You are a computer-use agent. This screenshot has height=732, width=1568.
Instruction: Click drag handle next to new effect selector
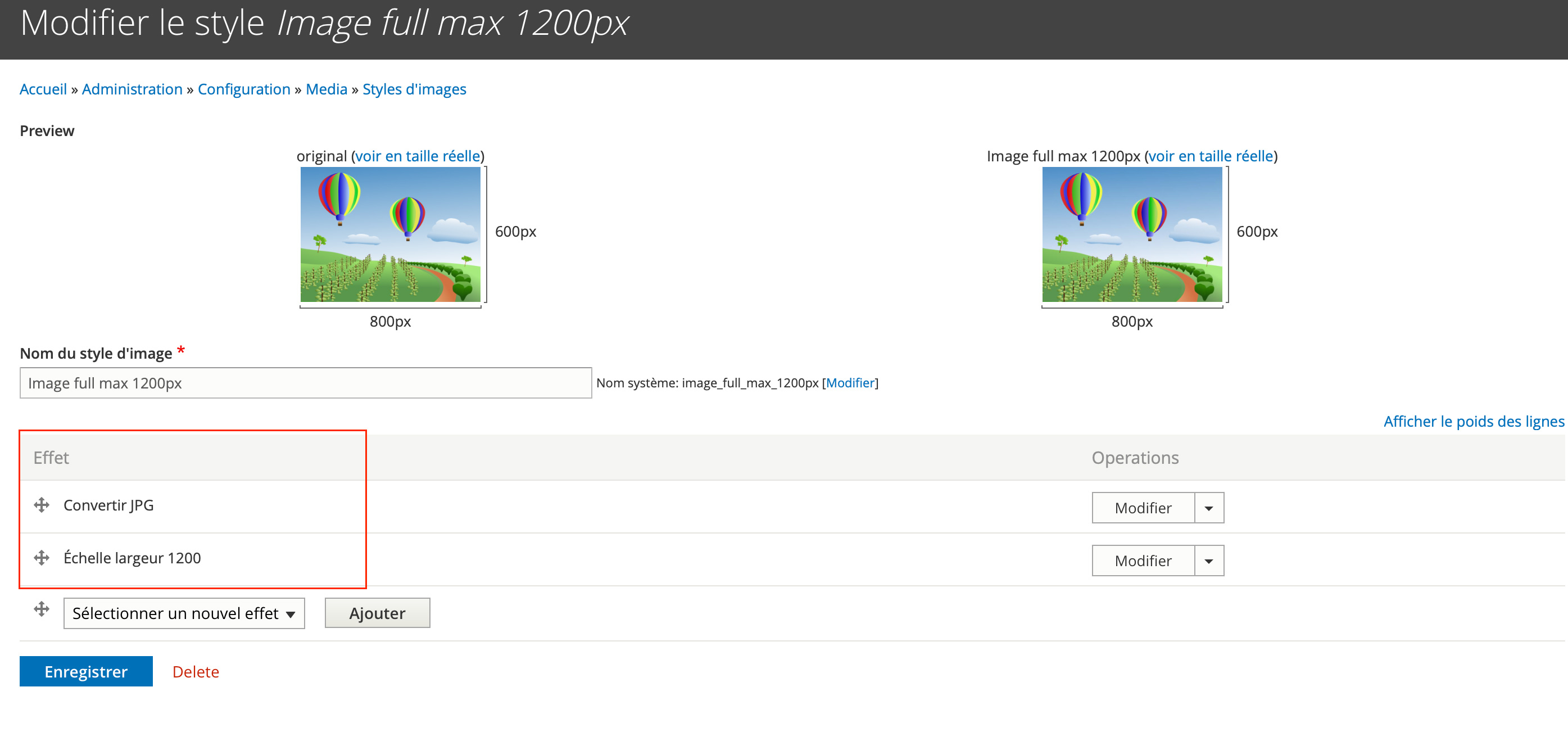tap(42, 609)
